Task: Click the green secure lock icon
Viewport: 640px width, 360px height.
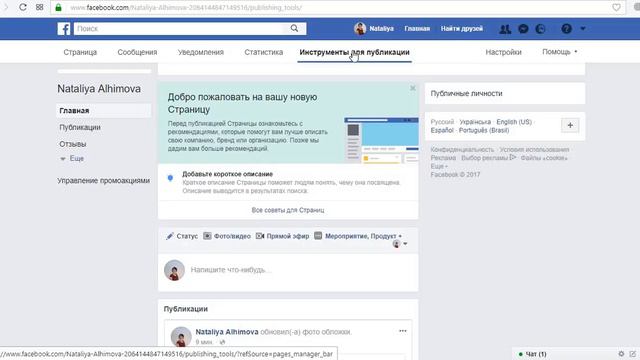Action: pos(58,7)
